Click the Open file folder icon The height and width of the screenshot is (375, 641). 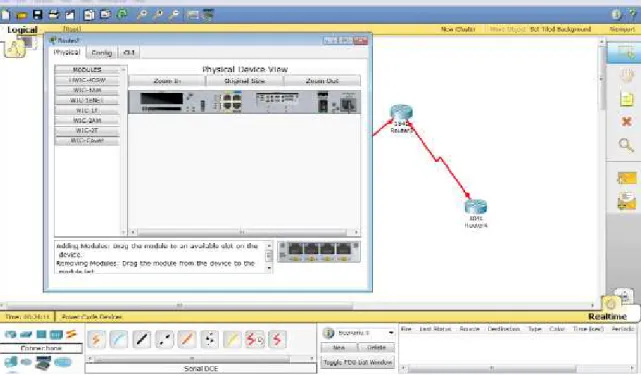click(x=22, y=16)
